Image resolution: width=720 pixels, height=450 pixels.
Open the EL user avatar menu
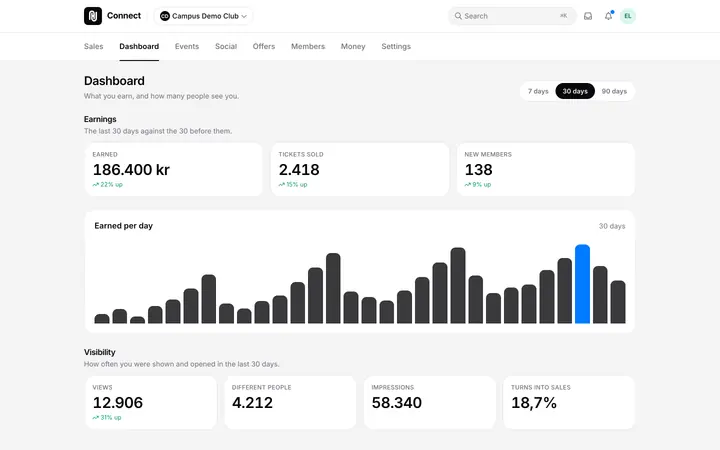[628, 16]
